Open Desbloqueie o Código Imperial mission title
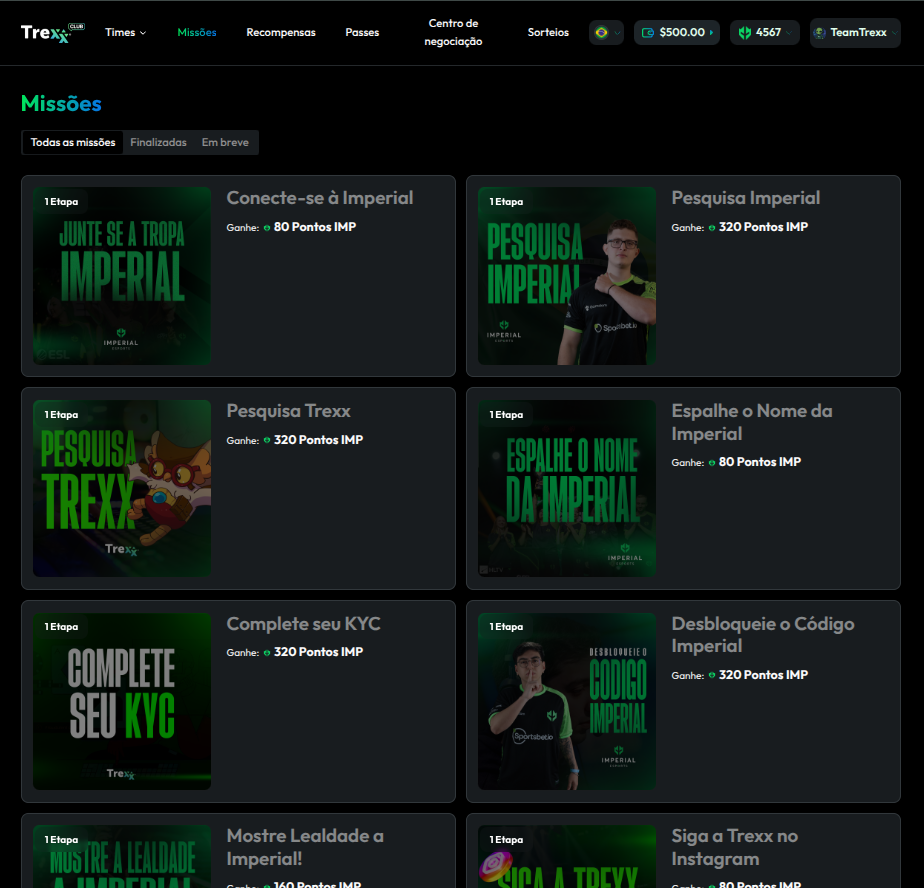The height and width of the screenshot is (888, 924). [763, 635]
